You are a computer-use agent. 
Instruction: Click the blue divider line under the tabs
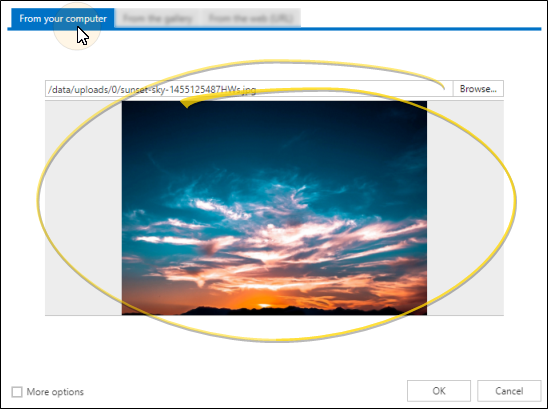click(274, 29)
